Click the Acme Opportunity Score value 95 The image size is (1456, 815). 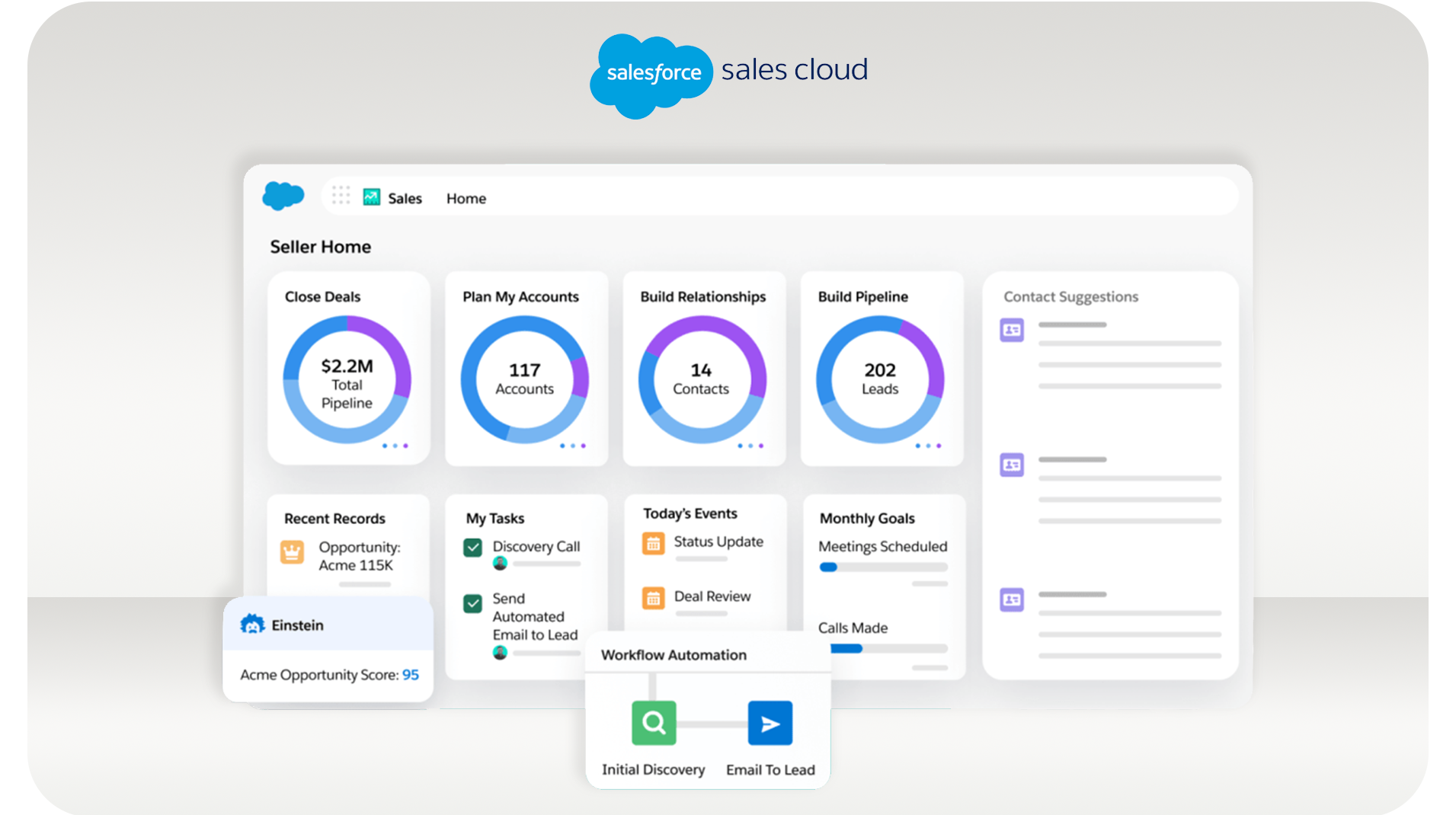pyautogui.click(x=411, y=675)
